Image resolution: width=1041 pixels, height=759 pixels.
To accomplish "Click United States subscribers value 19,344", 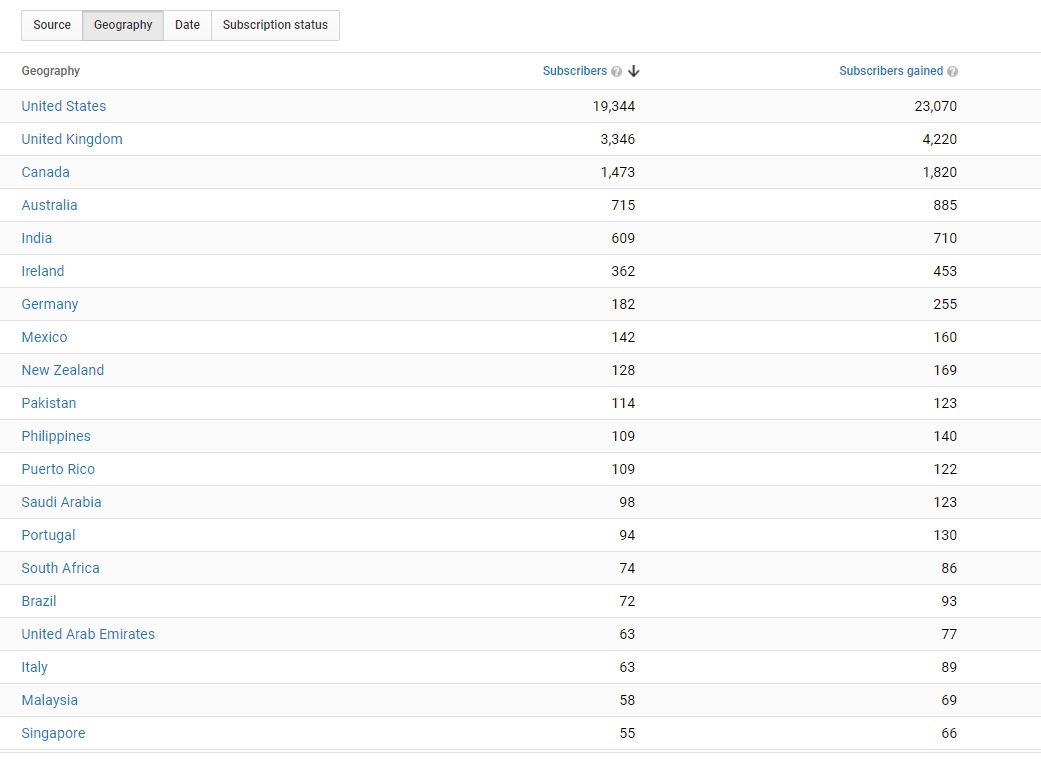I will [x=613, y=106].
